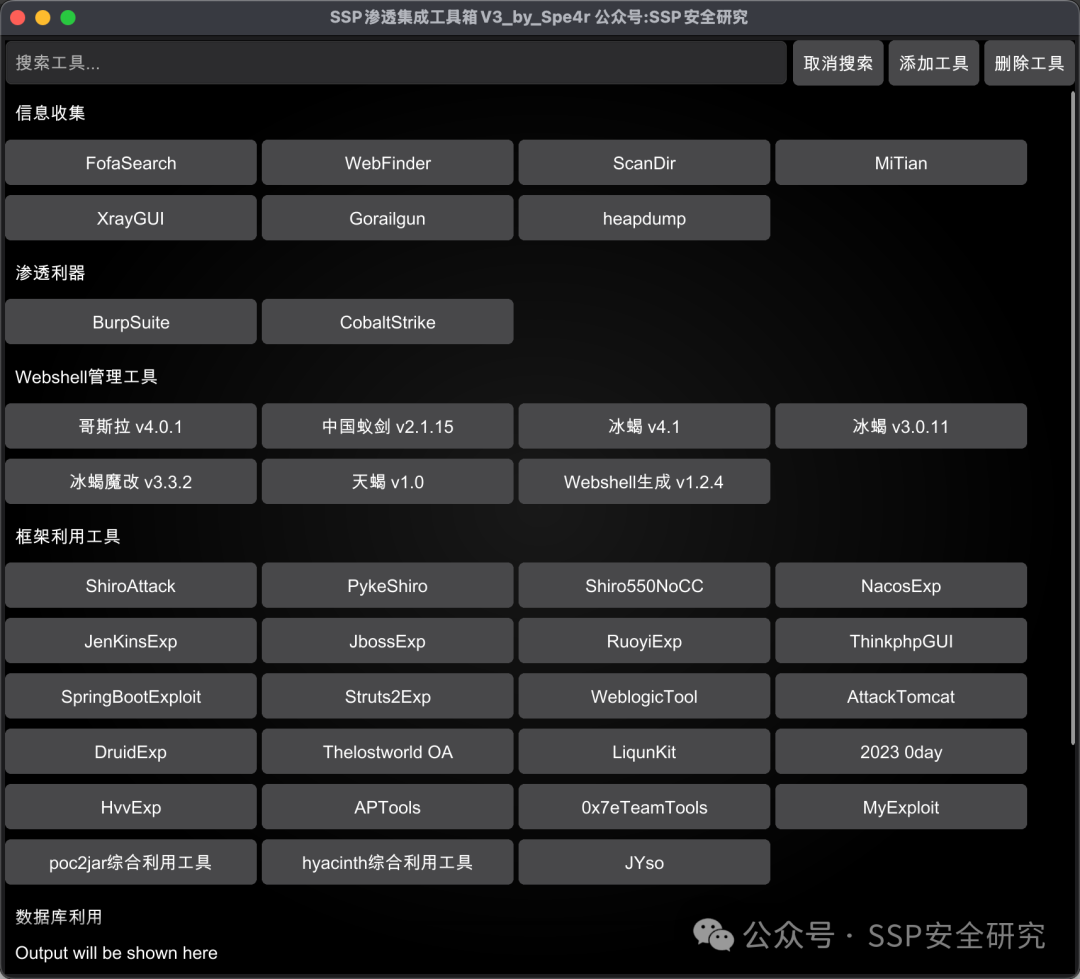Image resolution: width=1080 pixels, height=979 pixels.
Task: Launch ThinkphpGUI
Action: (901, 641)
